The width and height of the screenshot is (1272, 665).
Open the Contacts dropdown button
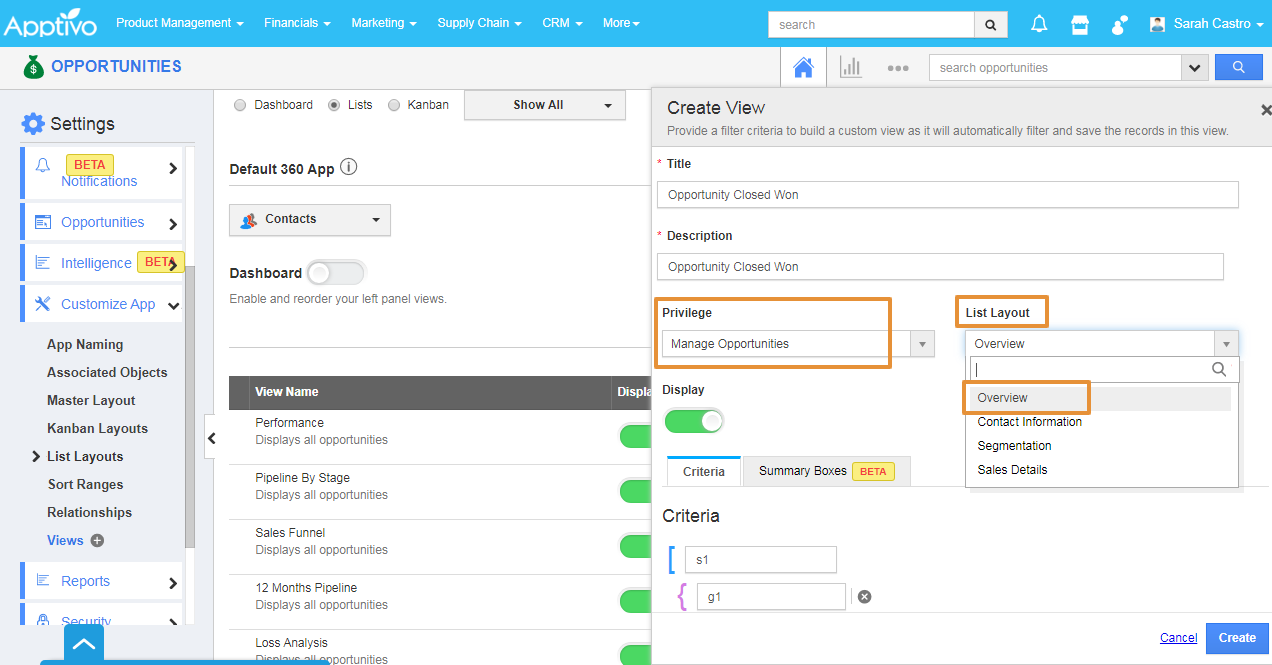tap(310, 220)
